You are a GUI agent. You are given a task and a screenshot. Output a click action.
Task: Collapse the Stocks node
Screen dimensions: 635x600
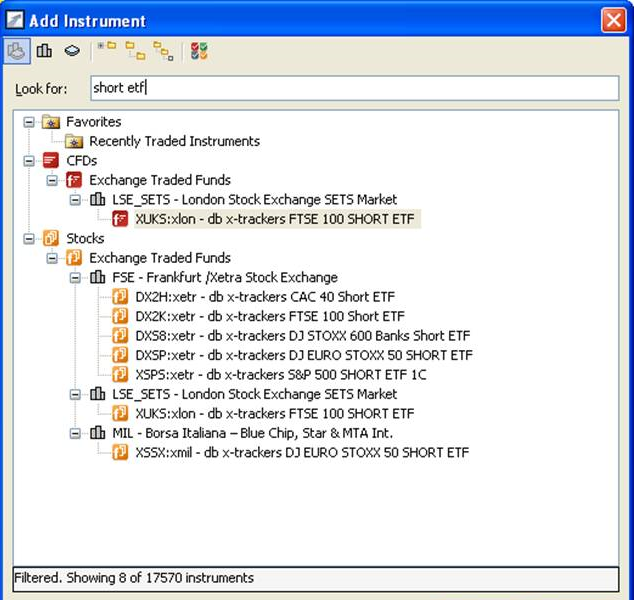[x=29, y=238]
